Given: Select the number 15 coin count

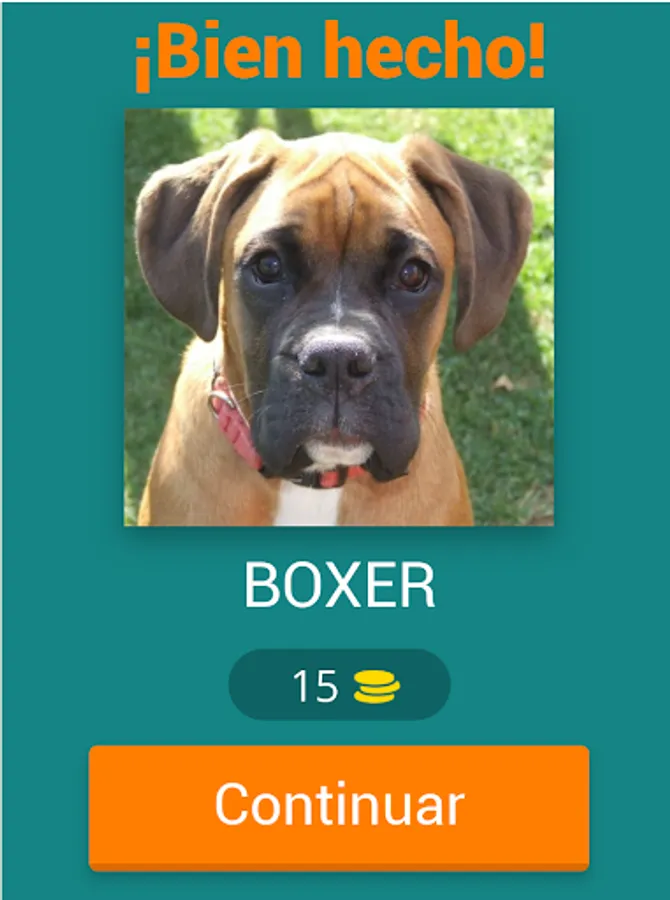Looking at the screenshot, I should pyautogui.click(x=315, y=686).
